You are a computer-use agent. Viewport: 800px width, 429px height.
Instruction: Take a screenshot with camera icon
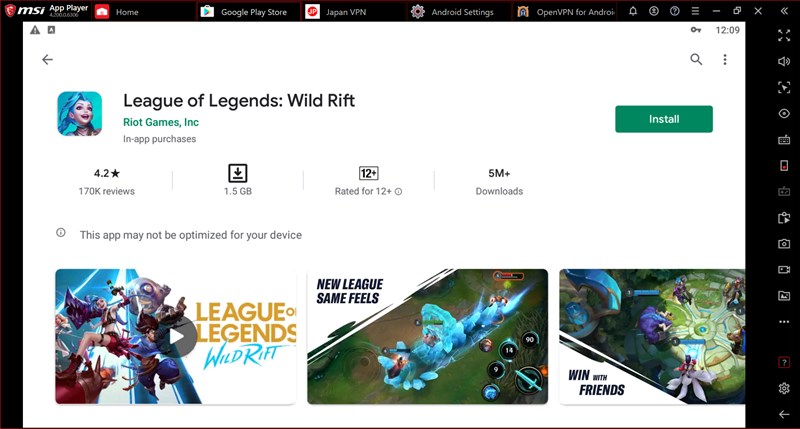(784, 244)
